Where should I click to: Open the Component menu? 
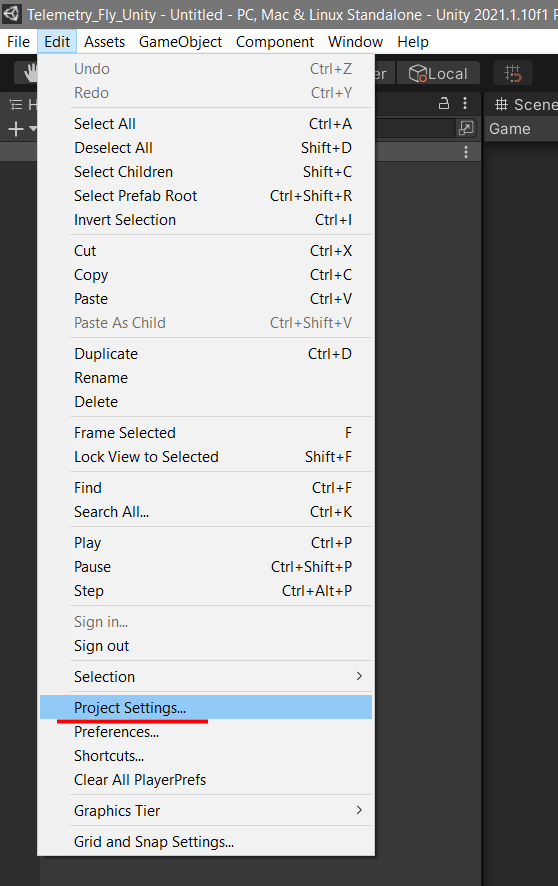[274, 42]
